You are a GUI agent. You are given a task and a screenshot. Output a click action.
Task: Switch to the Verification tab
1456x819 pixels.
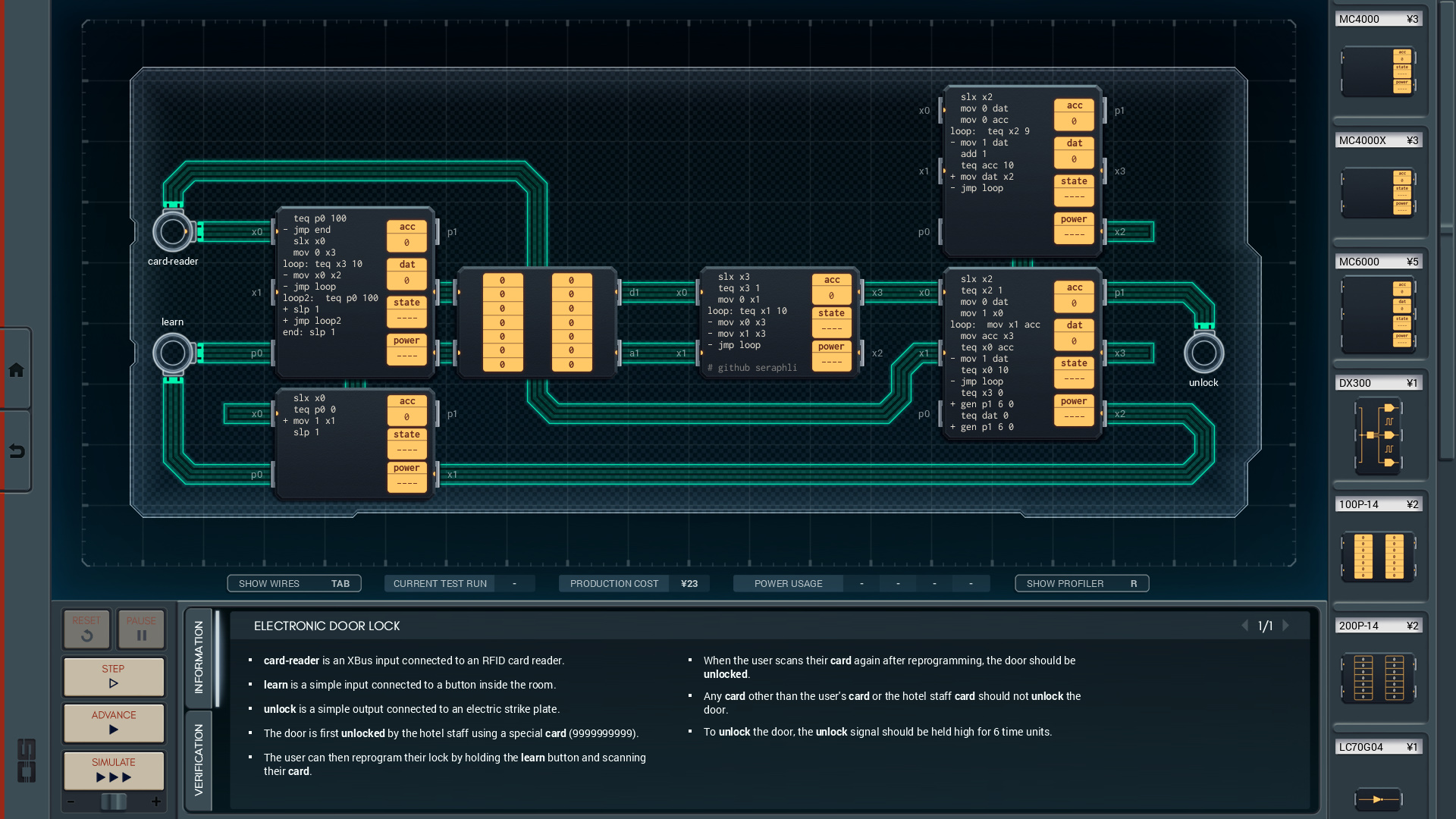coord(199,760)
